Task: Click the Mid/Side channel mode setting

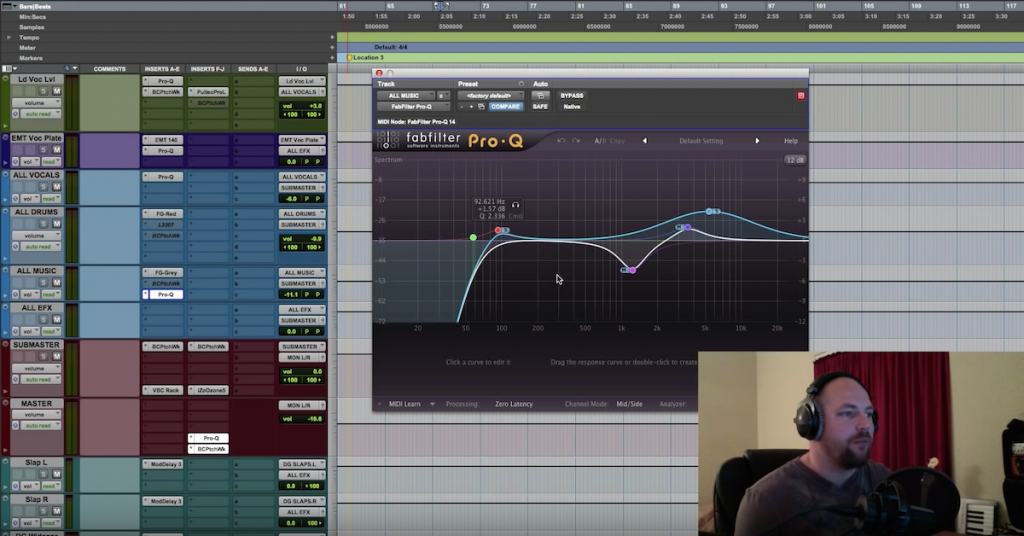Action: point(630,404)
